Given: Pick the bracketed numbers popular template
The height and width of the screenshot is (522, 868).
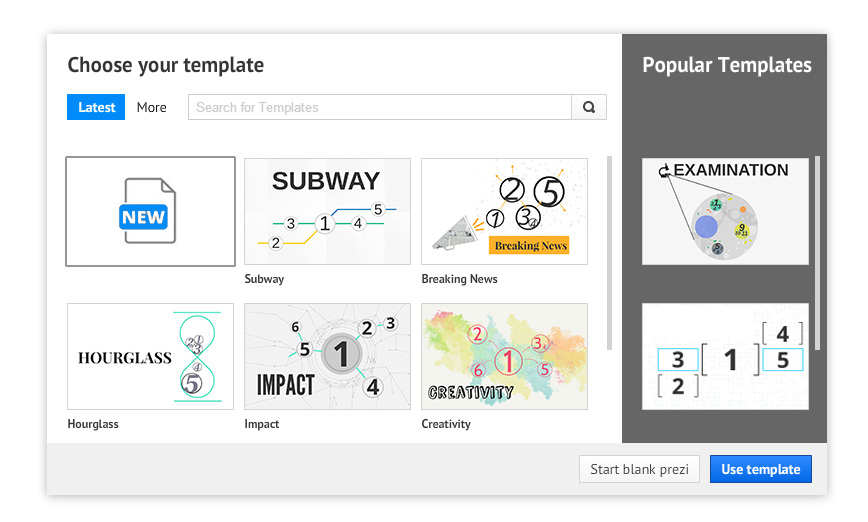Looking at the screenshot, I should point(725,356).
